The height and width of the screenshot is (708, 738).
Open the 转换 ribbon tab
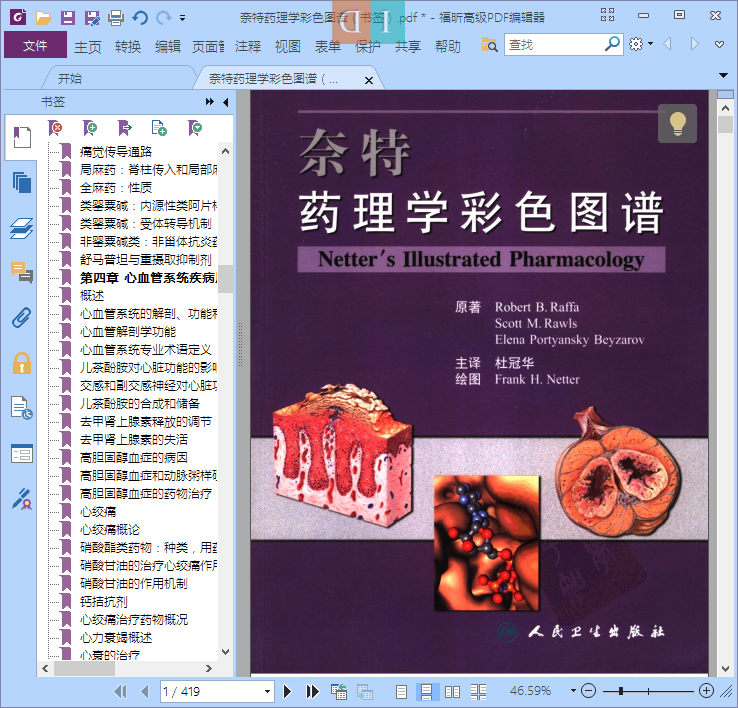(x=128, y=47)
